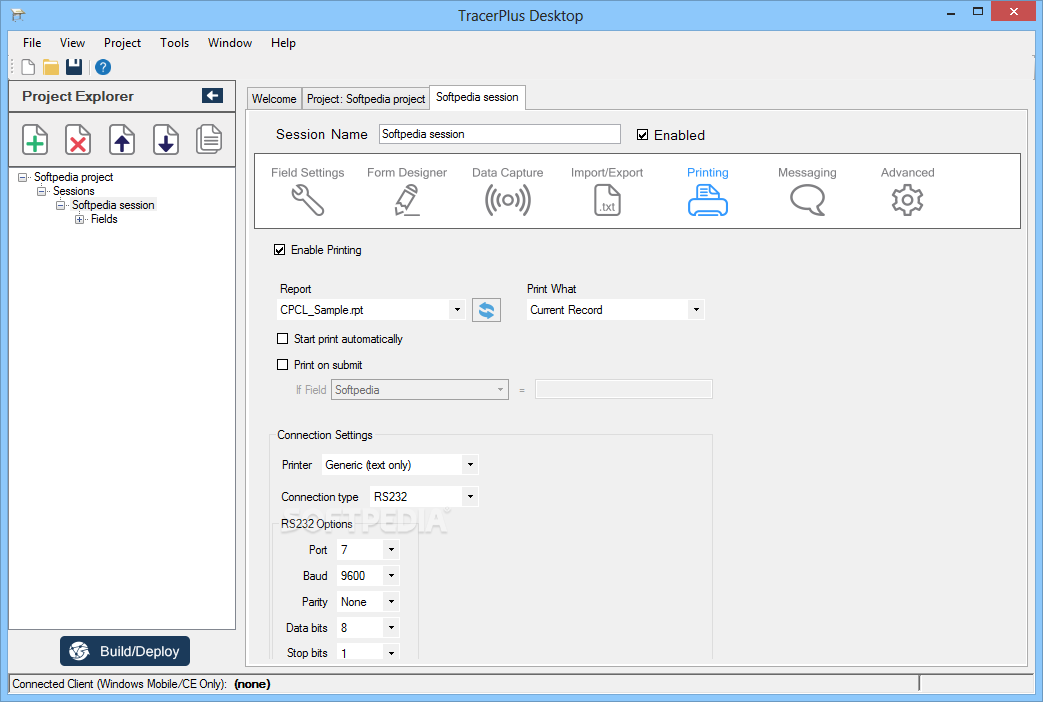1043x702 pixels.
Task: Open Advanced gear icon
Action: tap(907, 200)
